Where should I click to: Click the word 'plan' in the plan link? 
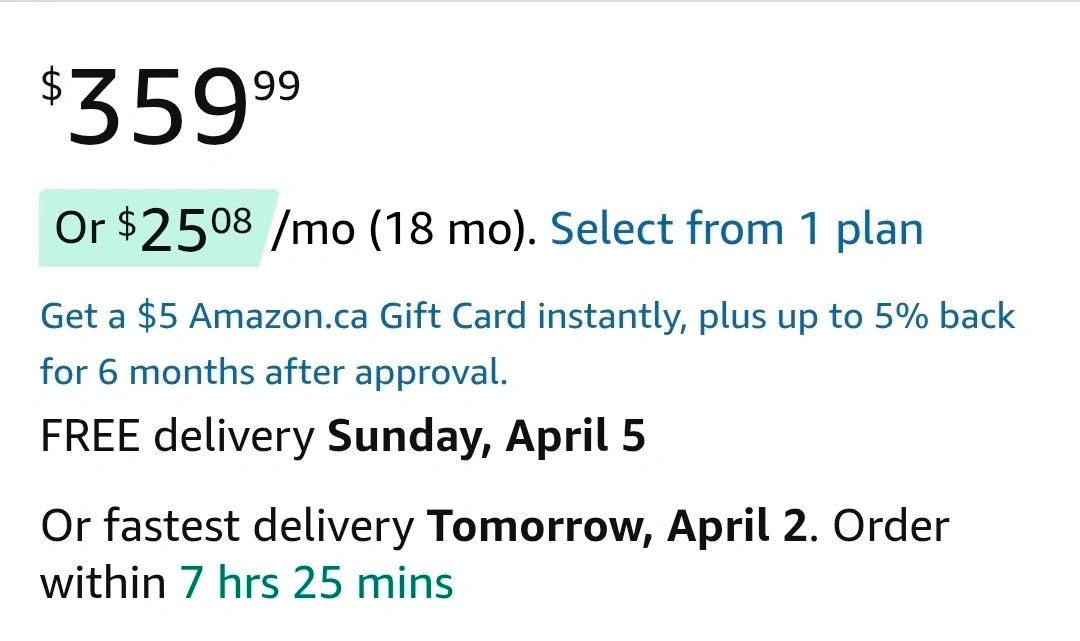coord(879,229)
